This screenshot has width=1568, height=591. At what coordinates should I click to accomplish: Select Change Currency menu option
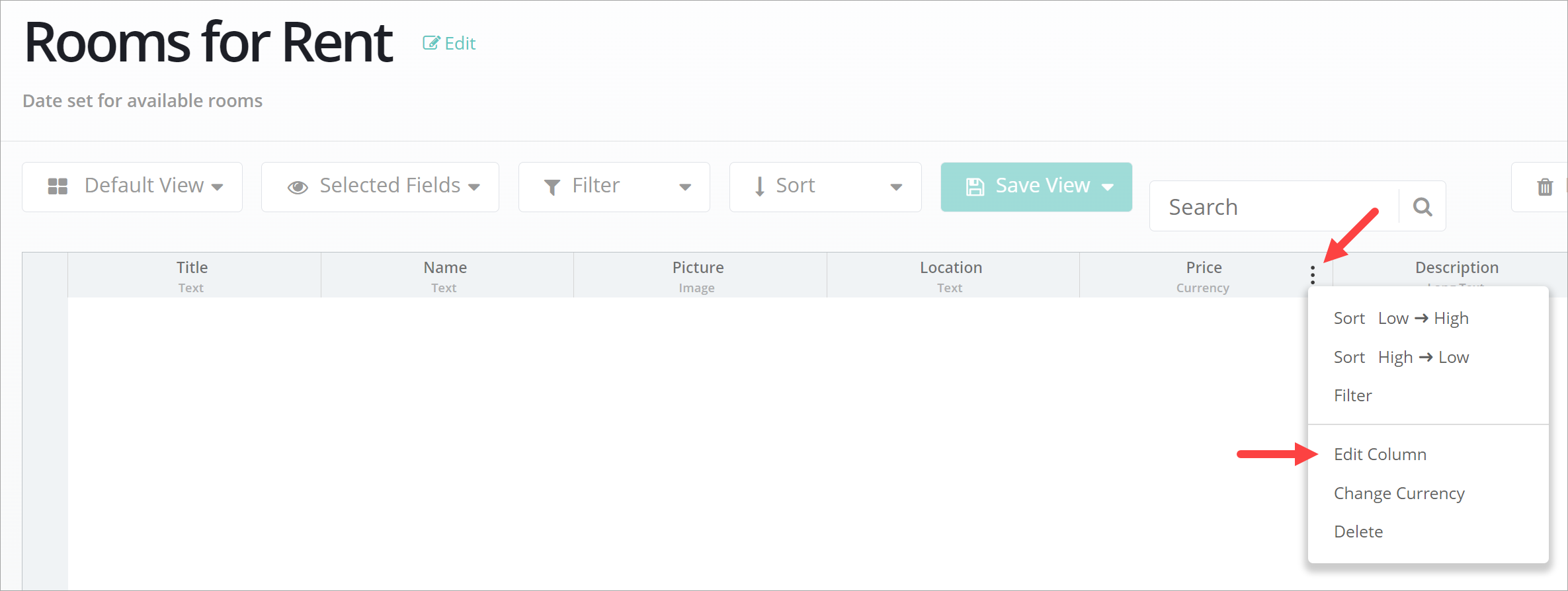tap(1399, 493)
